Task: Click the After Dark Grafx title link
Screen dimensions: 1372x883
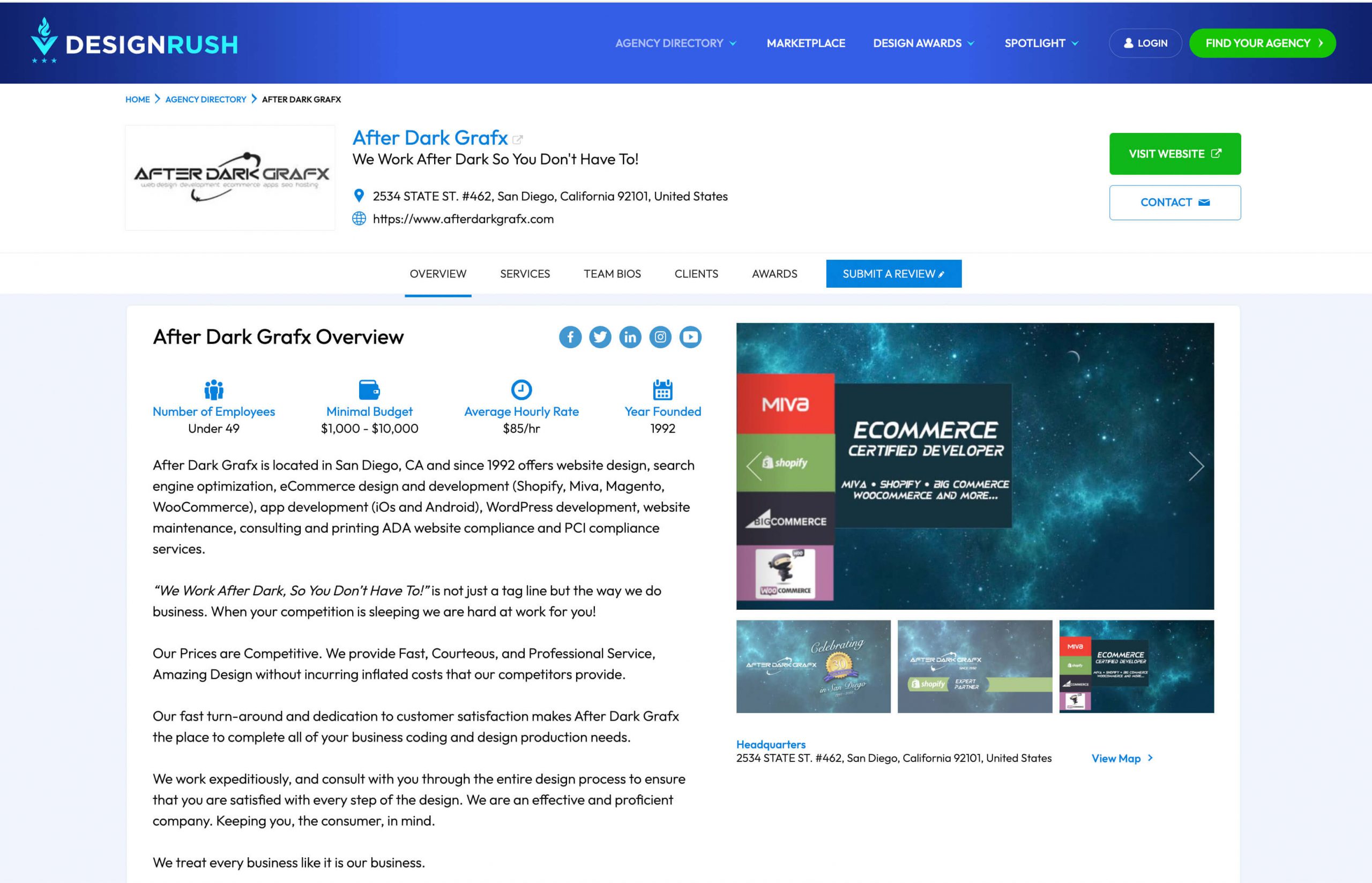Action: [430, 138]
